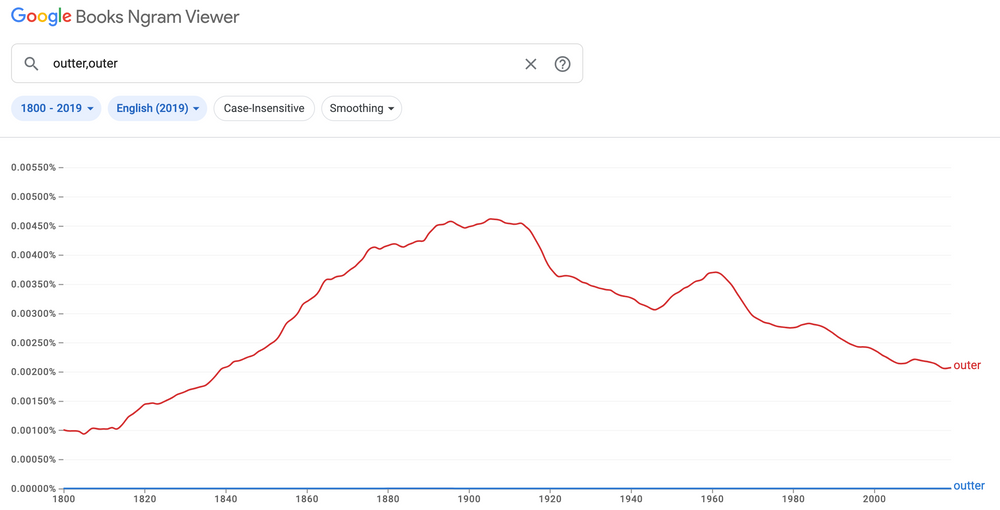Click the Google logo
Image resolution: width=1000 pixels, height=510 pixels.
tap(41, 17)
